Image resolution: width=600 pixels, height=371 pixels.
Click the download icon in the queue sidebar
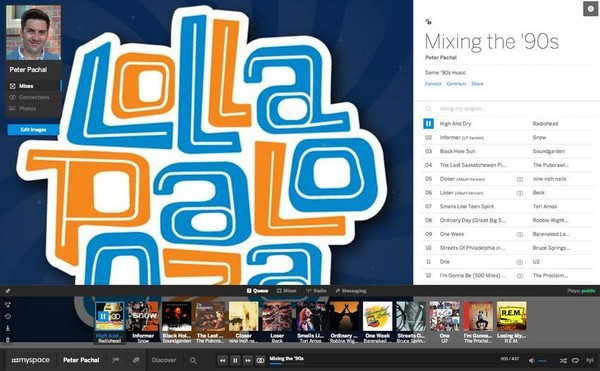point(8,328)
